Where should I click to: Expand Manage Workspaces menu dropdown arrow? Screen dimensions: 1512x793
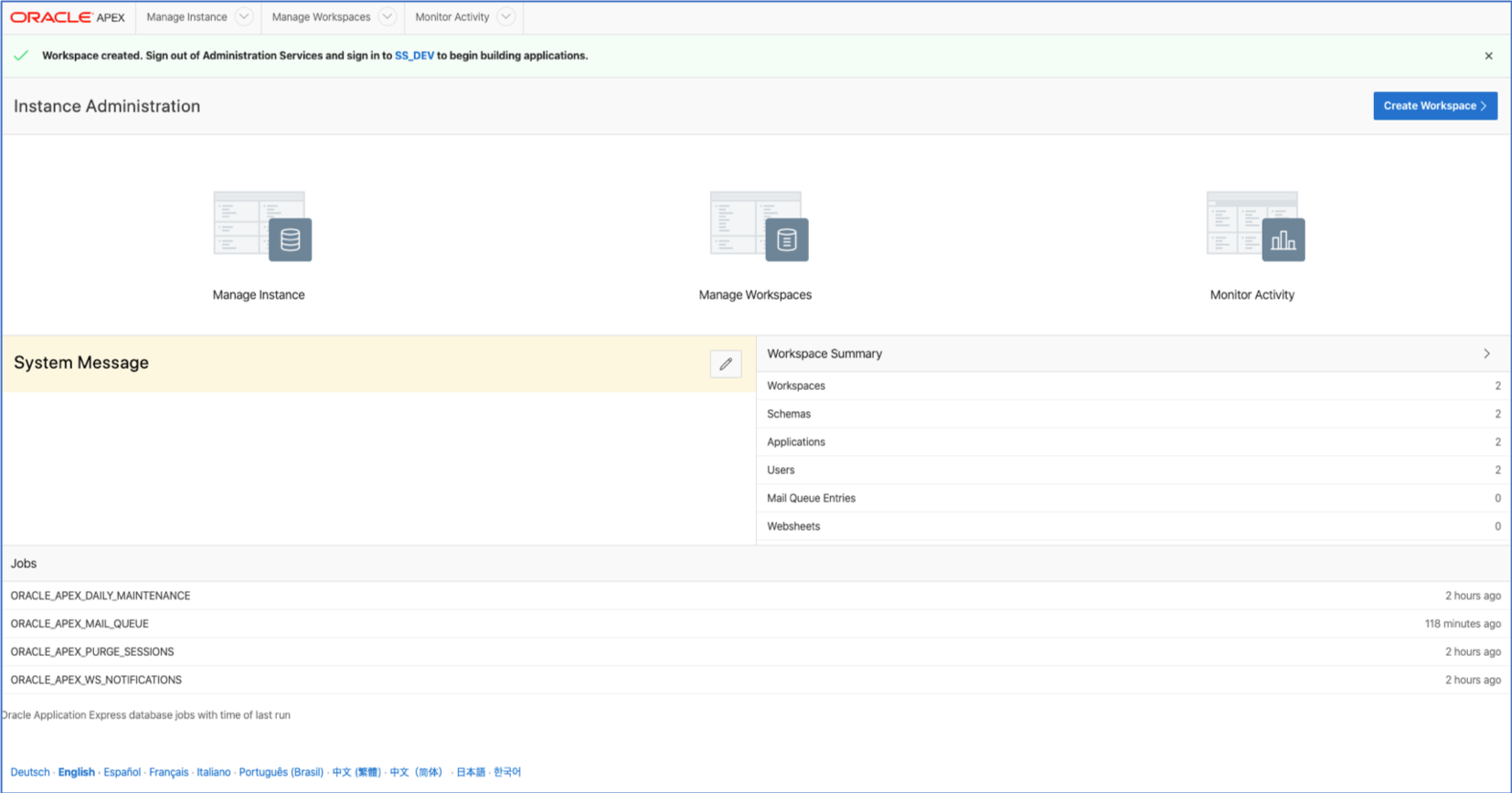click(x=388, y=16)
